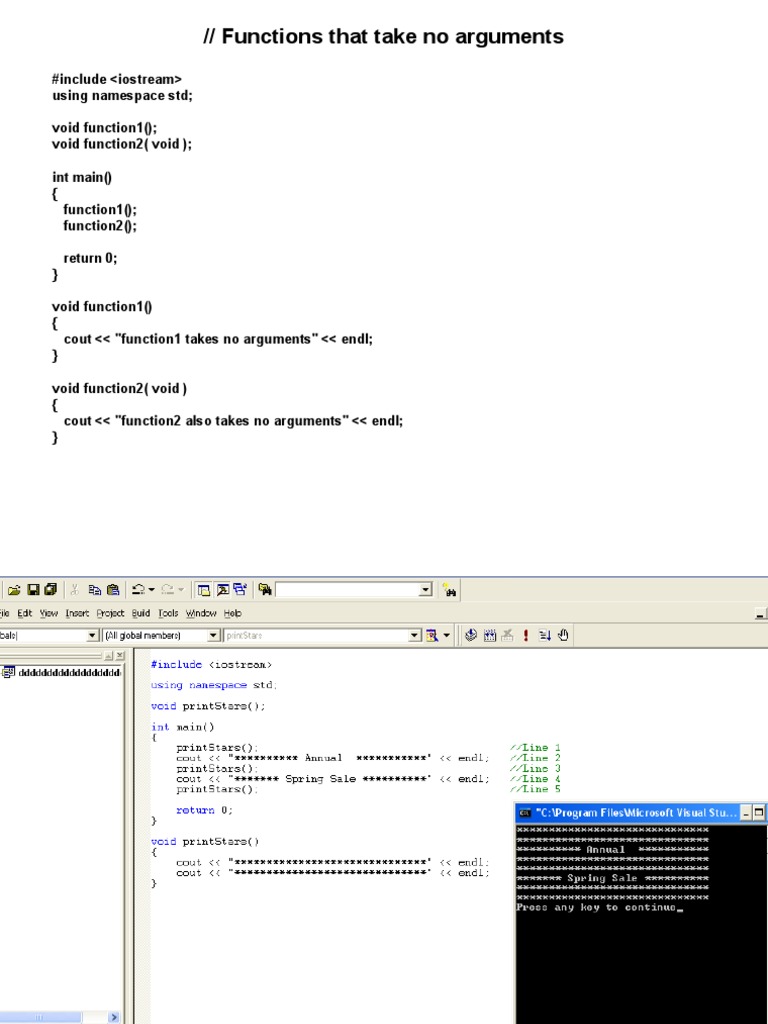
Task: Click the workspace horizontal scrollbar right arrow
Action: click(x=114, y=1017)
